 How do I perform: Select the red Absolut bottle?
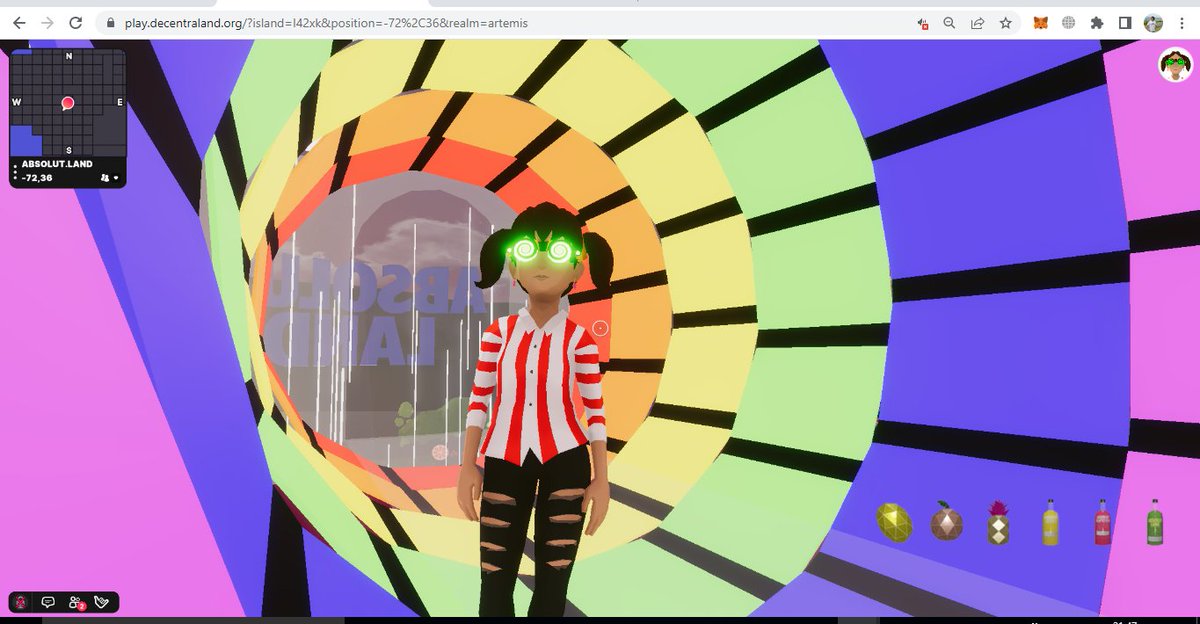pos(1103,522)
